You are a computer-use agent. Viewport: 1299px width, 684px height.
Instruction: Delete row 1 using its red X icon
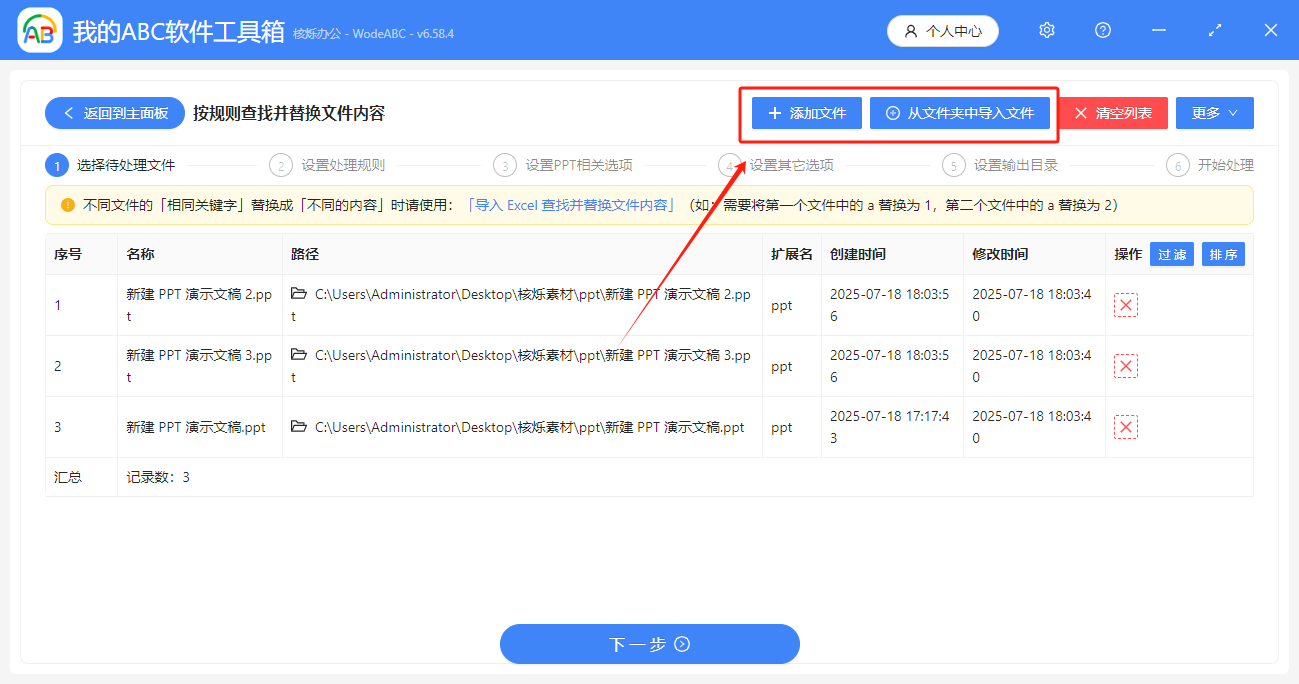(1125, 304)
